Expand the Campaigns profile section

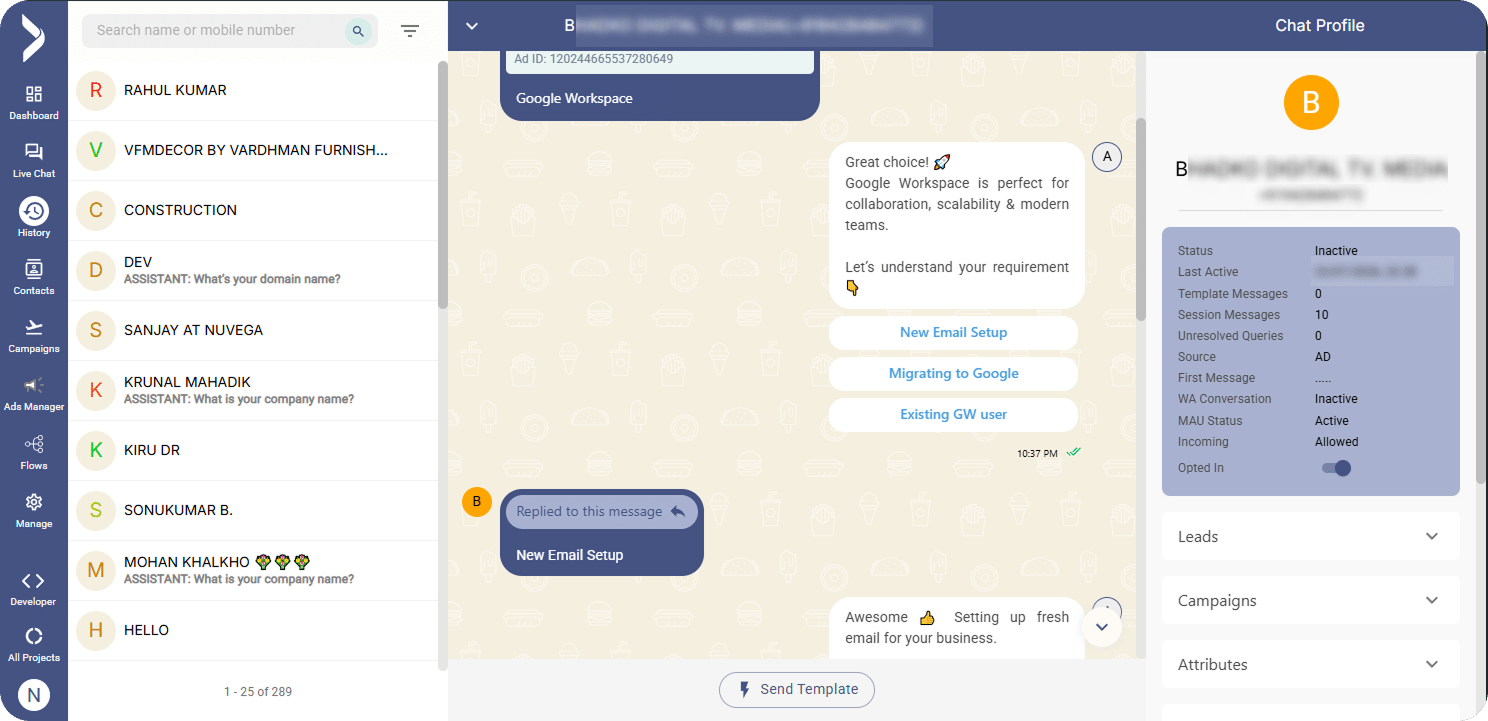click(1311, 600)
